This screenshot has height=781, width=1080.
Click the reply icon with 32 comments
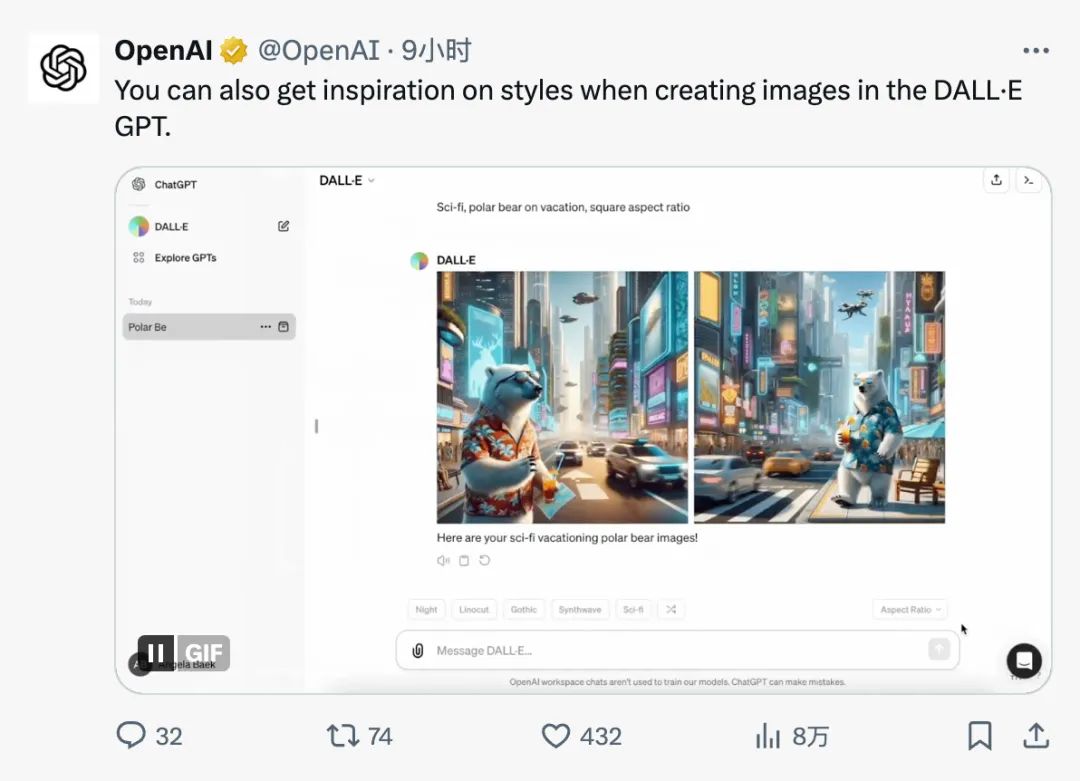(x=132, y=736)
